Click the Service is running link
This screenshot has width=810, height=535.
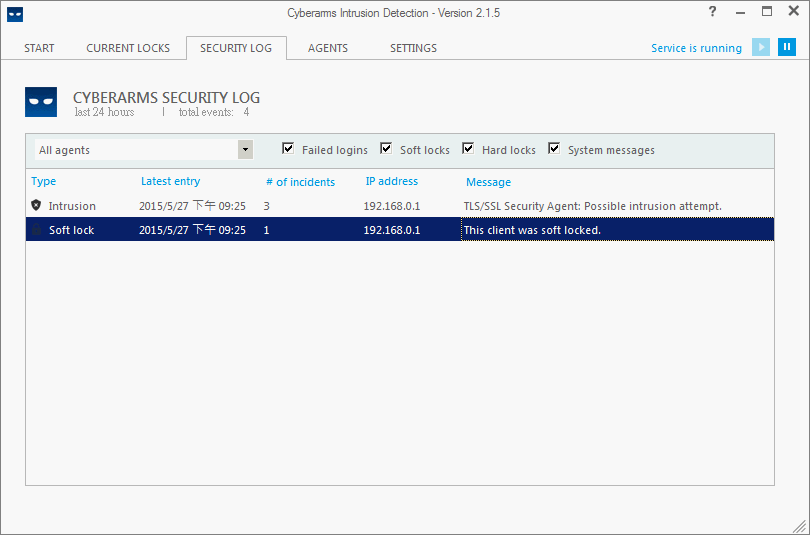coord(696,48)
